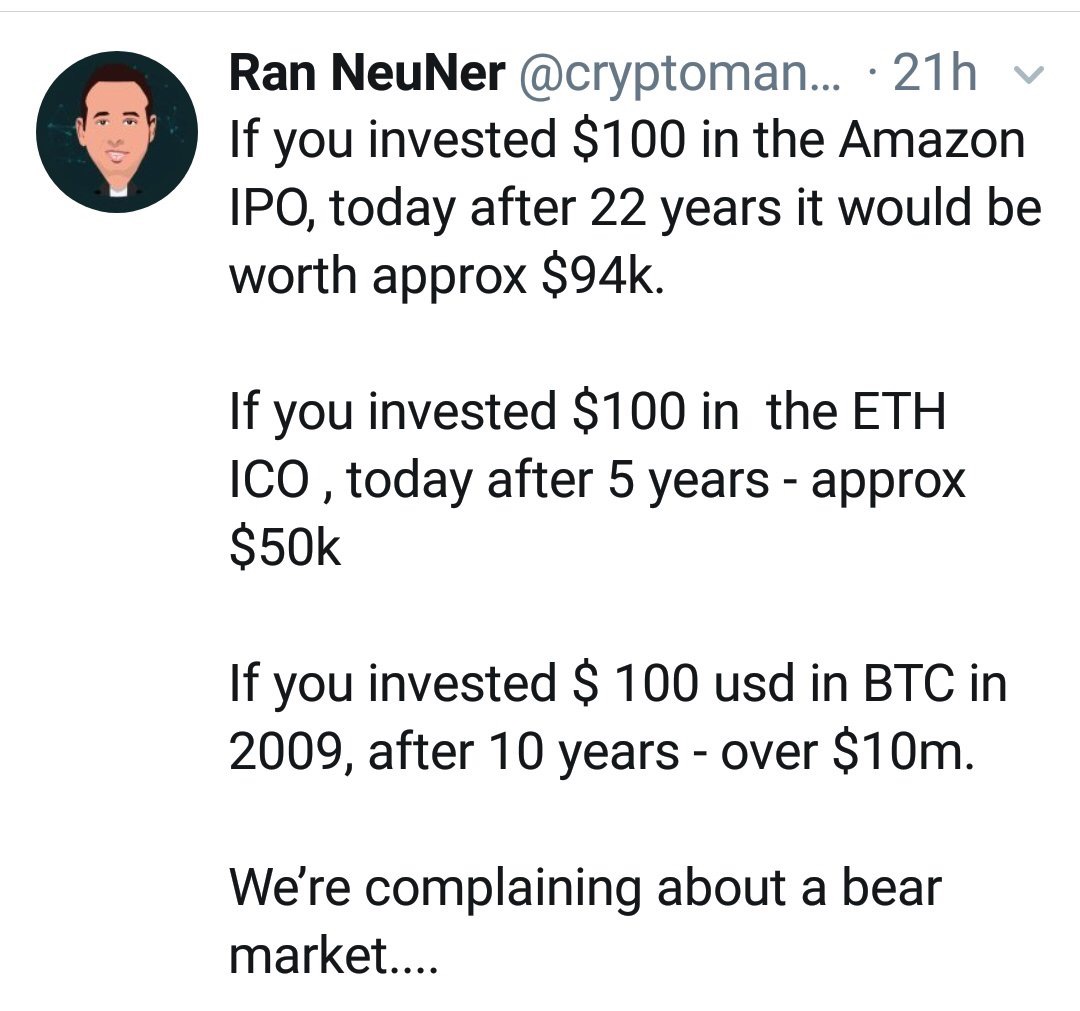This screenshot has height=1011, width=1080.
Task: Open the @cryptoman... handle link
Action: click(679, 74)
